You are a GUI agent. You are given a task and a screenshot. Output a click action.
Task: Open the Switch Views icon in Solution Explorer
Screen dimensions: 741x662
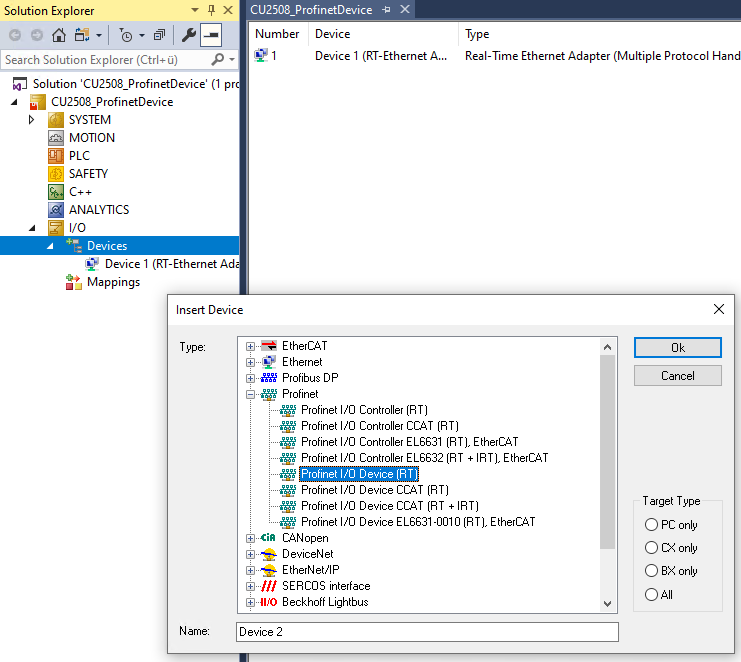tap(82, 35)
